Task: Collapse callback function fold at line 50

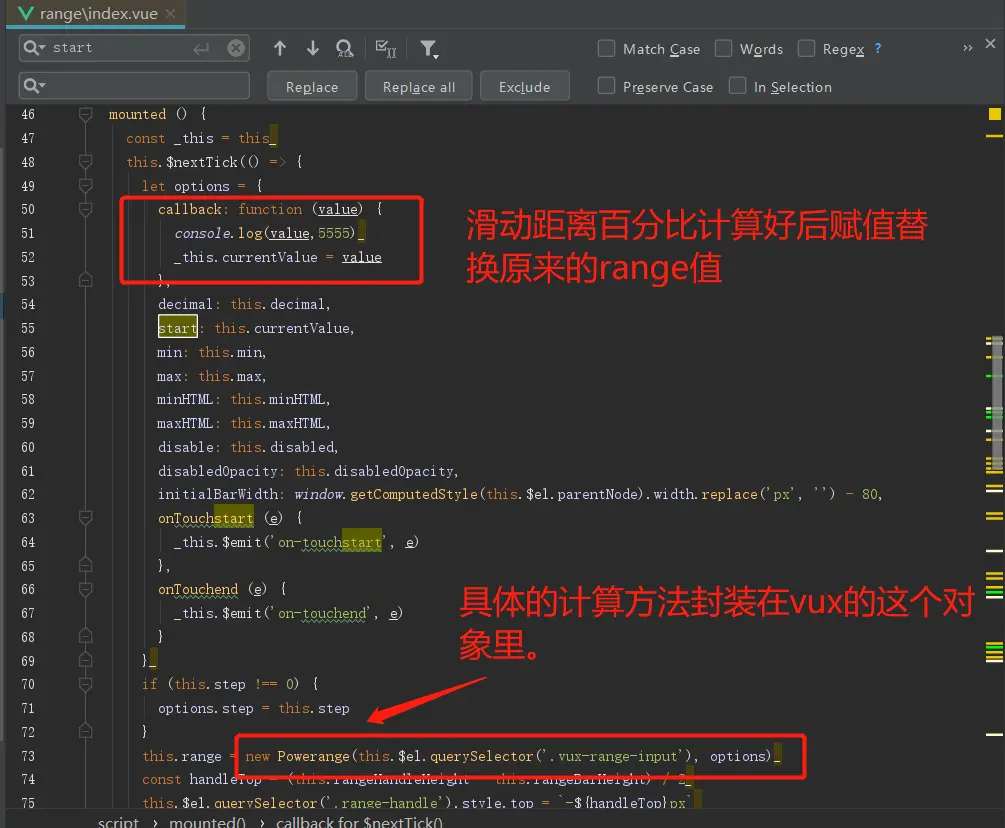Action: coord(85,210)
